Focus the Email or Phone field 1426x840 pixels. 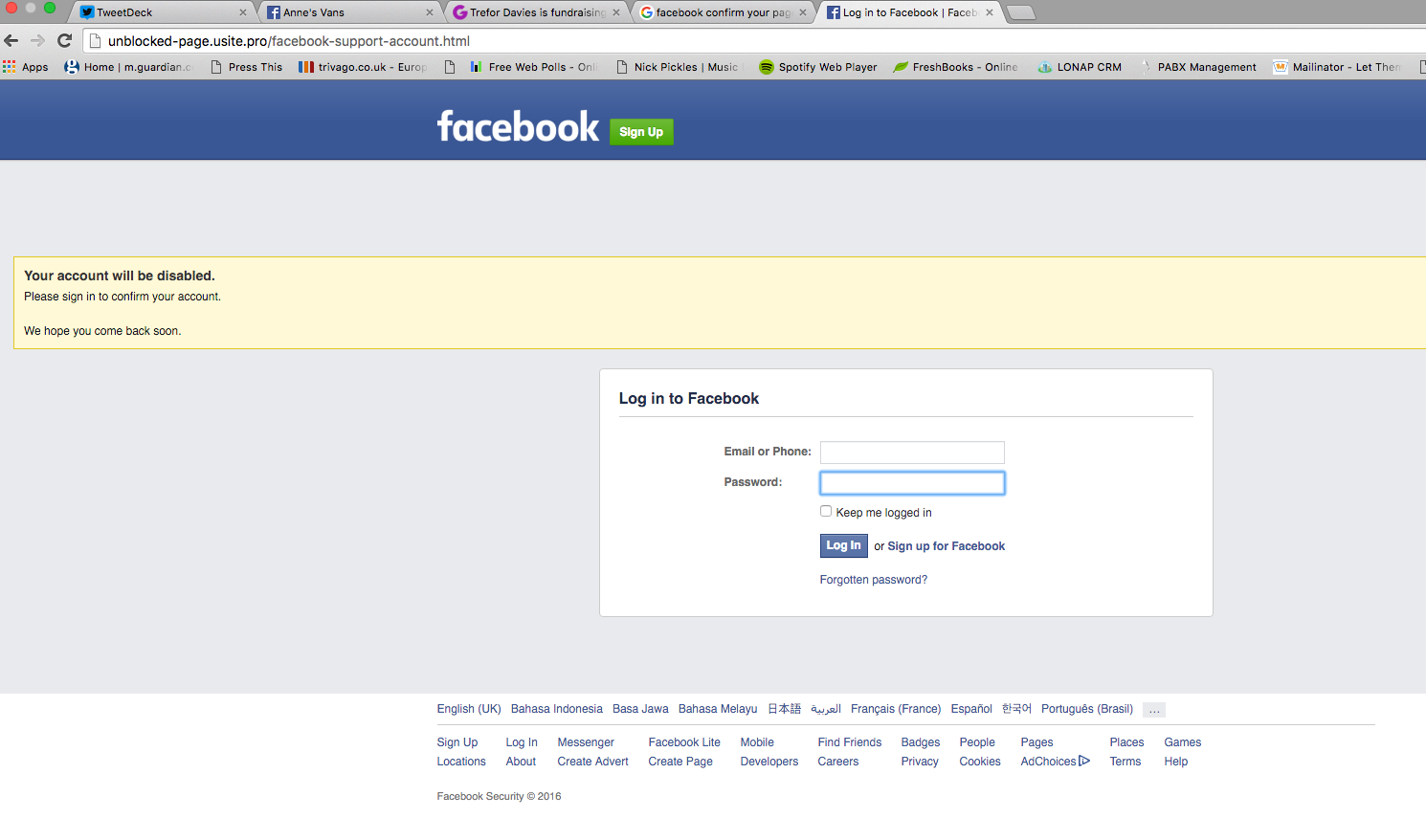(x=912, y=453)
